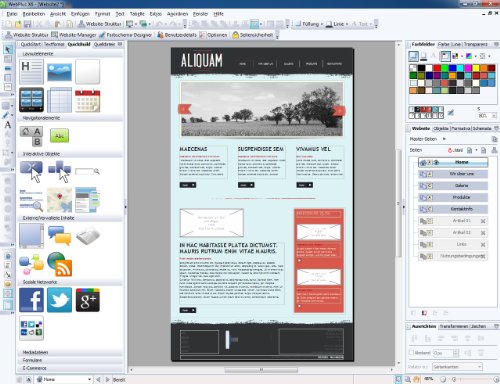This screenshot has height=384, width=500.
Task: Select the landscape picture layout icon
Action: point(59,72)
